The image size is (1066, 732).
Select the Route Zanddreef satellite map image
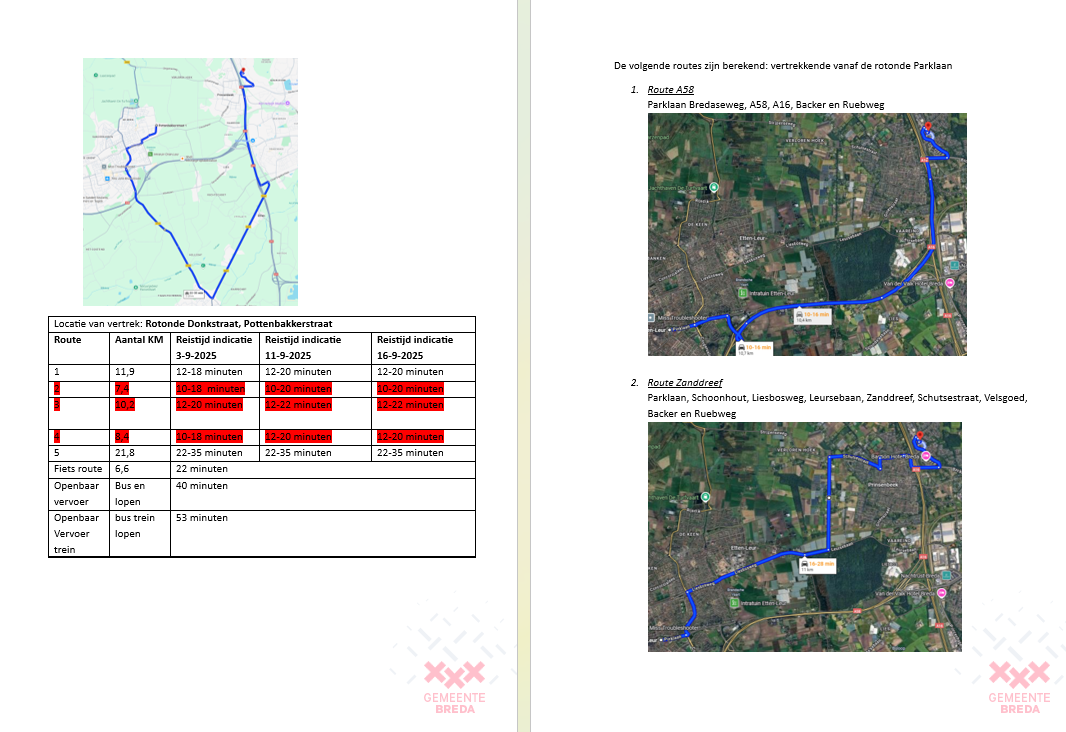click(x=804, y=536)
